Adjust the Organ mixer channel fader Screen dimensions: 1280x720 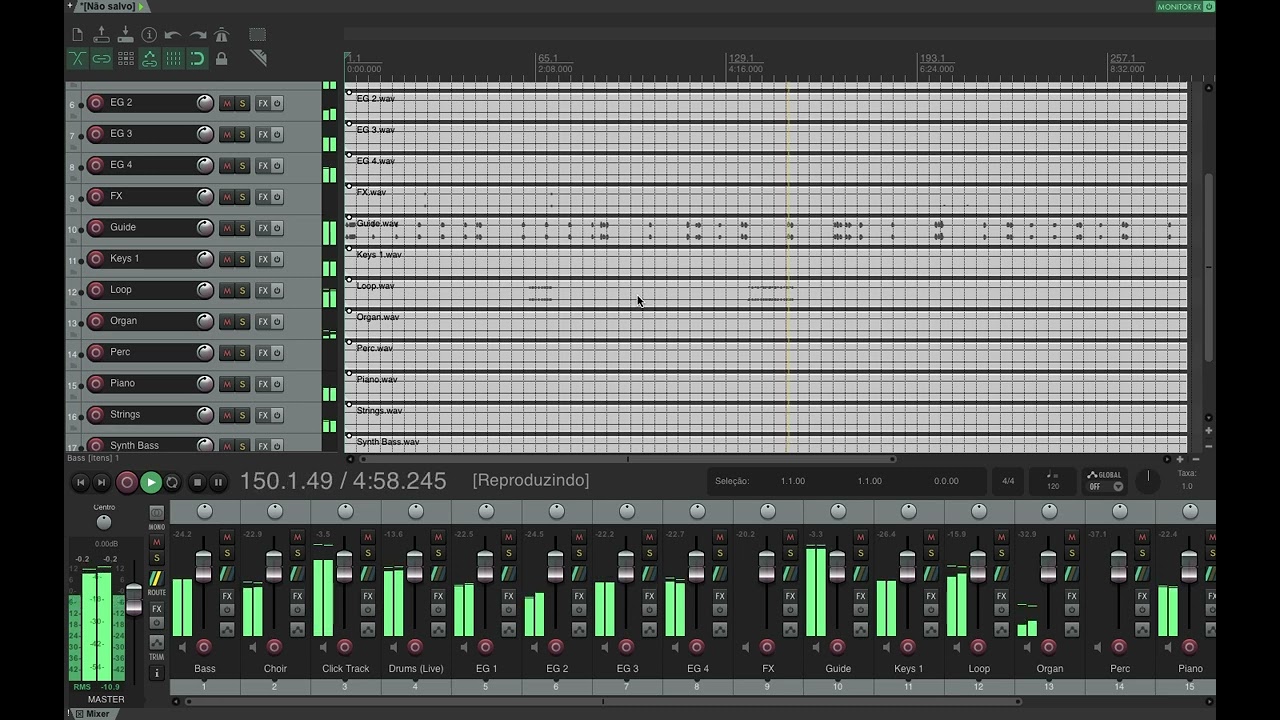pyautogui.click(x=1048, y=568)
